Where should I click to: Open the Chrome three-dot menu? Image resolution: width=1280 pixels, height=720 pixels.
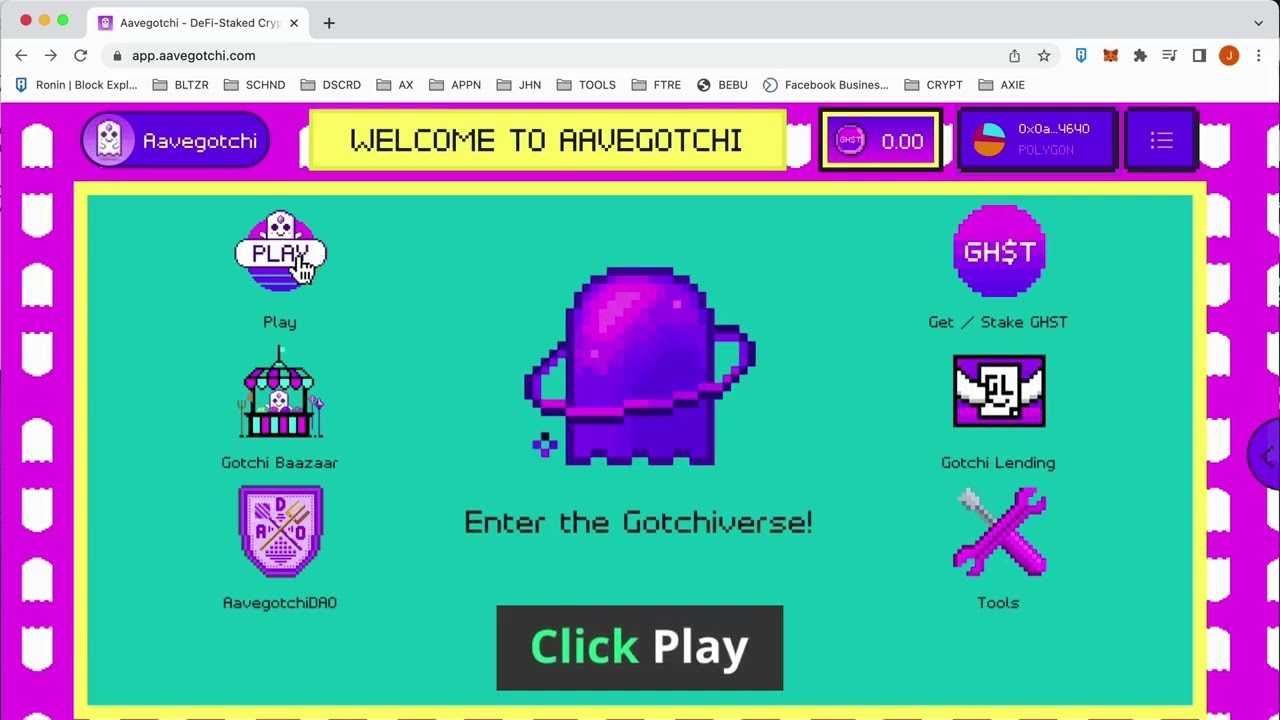click(1259, 56)
